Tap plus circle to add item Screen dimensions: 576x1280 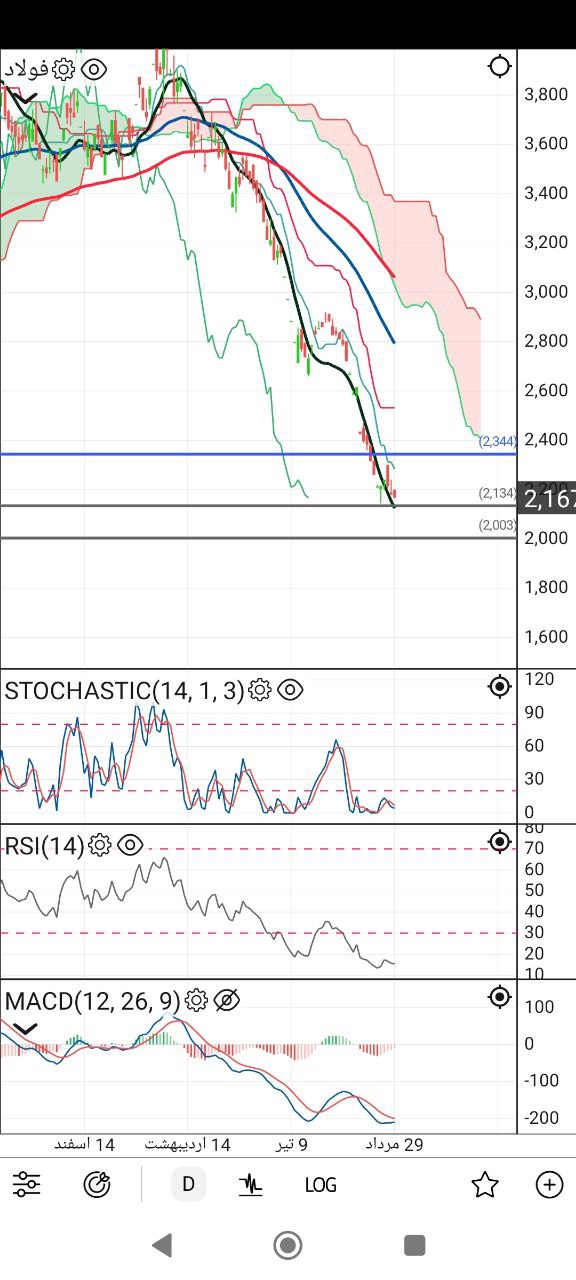(x=549, y=1185)
